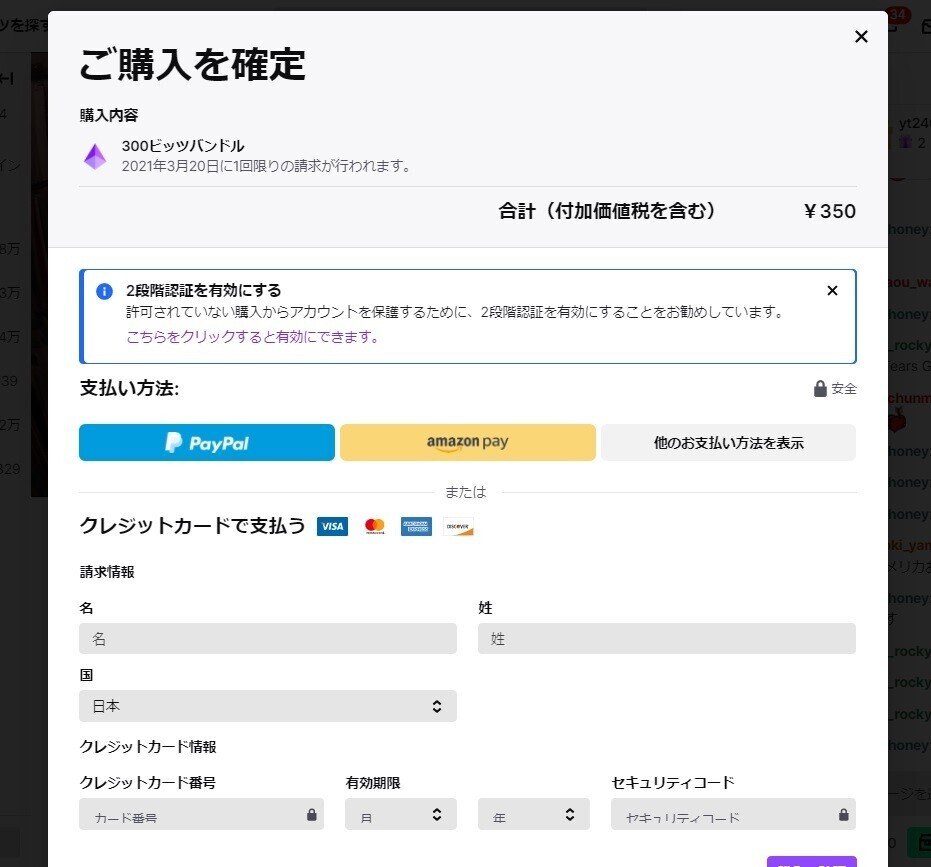
Task: Click the カード番号 card number field
Action: click(x=190, y=814)
